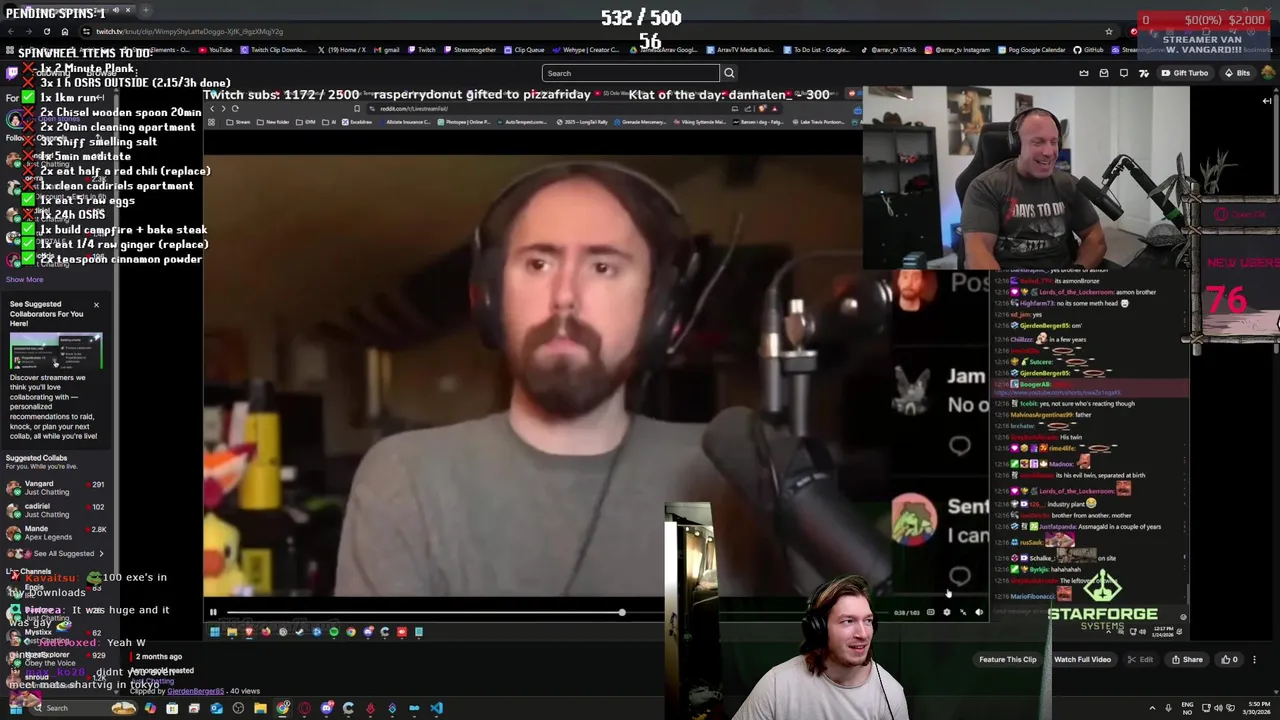Click the embedded browser back arrow

tap(212, 109)
